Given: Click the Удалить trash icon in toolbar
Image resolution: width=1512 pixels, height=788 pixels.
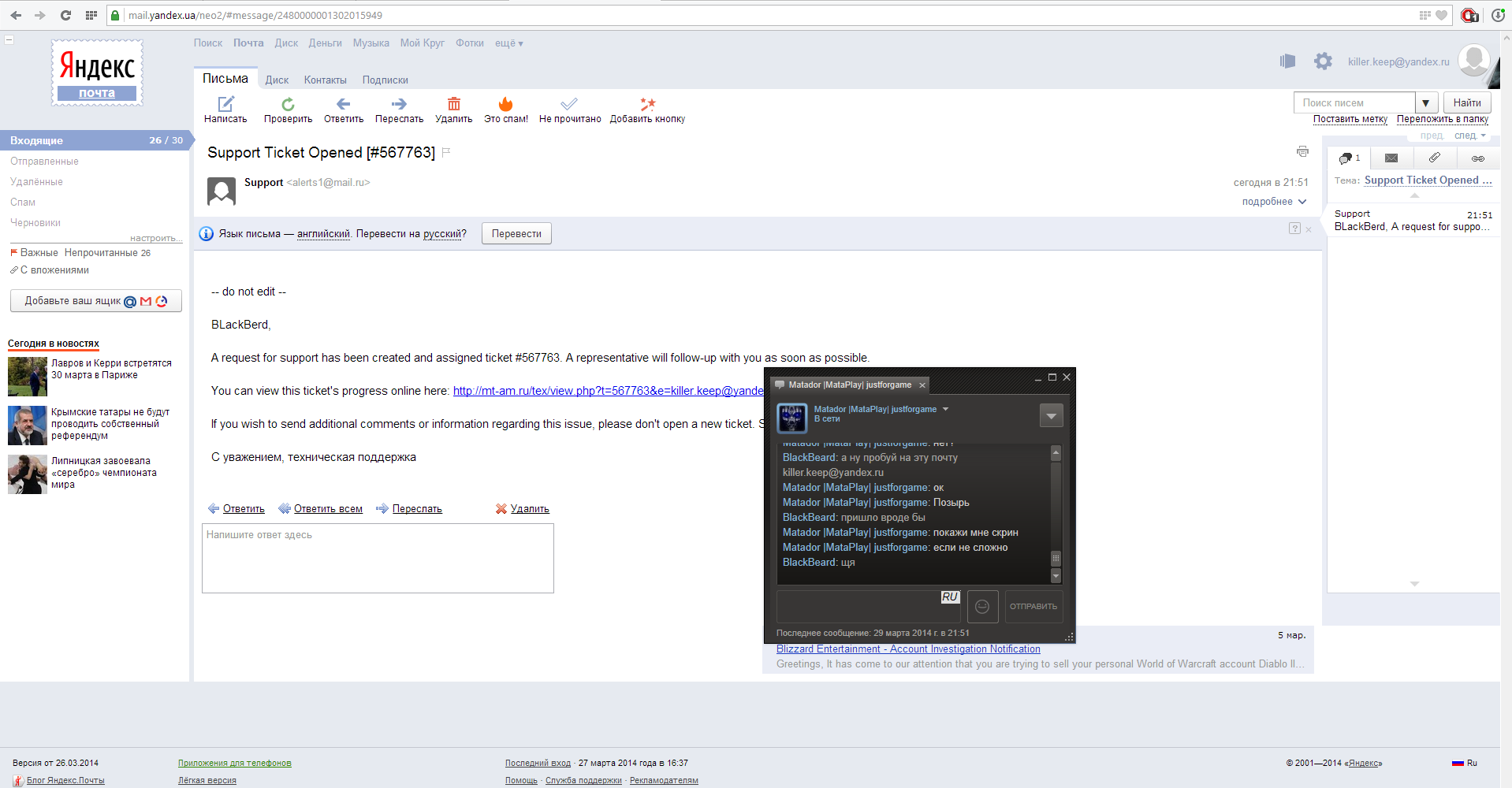Looking at the screenshot, I should click(x=454, y=104).
